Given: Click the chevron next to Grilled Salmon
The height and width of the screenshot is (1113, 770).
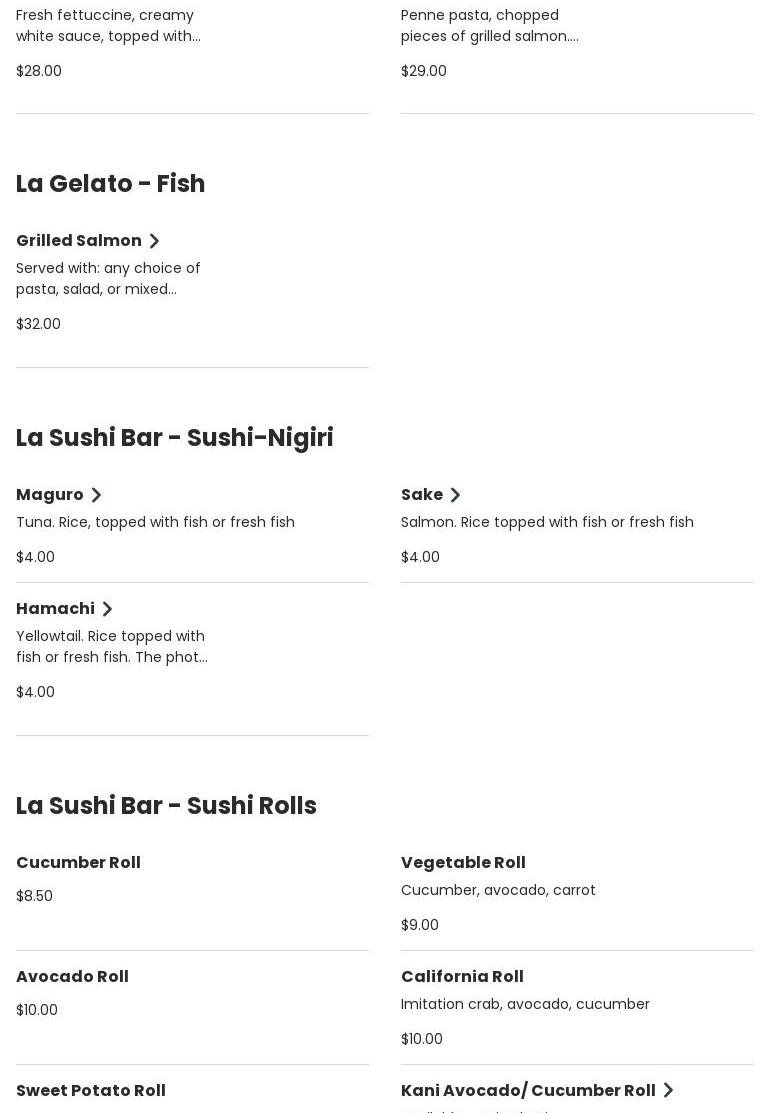Looking at the screenshot, I should [154, 241].
